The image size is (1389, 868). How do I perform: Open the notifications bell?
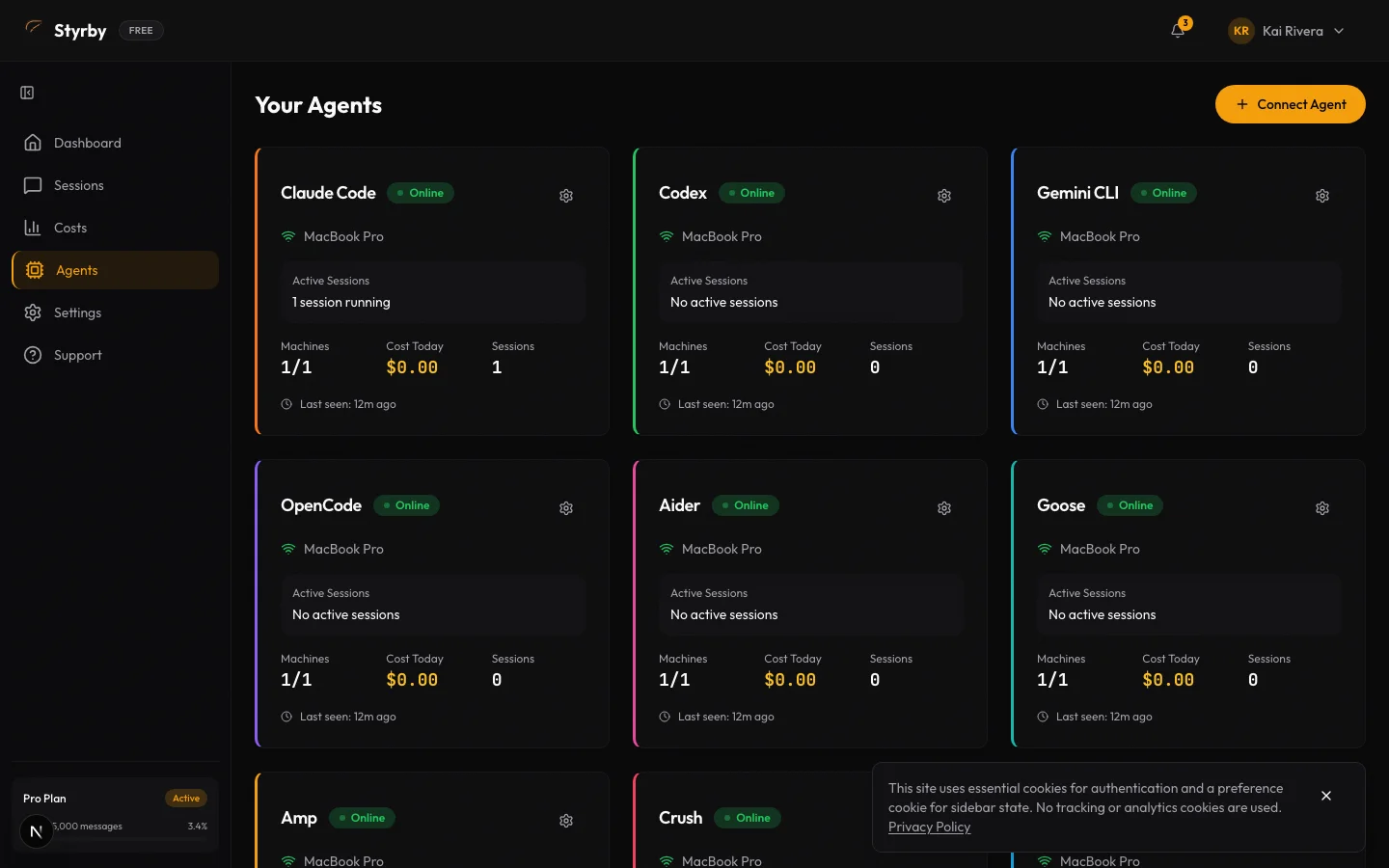point(1178,31)
